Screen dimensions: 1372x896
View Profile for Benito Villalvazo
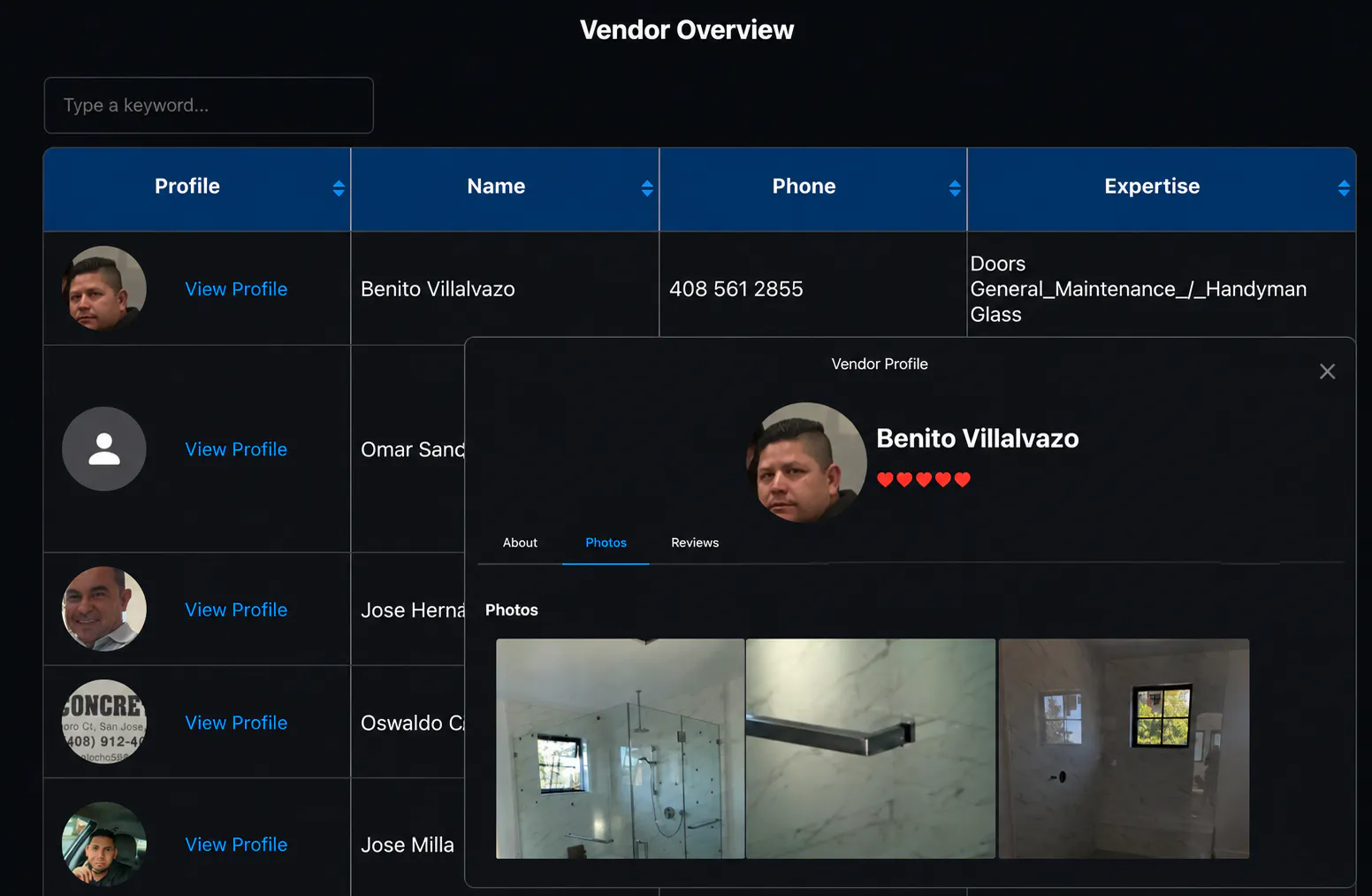point(236,289)
